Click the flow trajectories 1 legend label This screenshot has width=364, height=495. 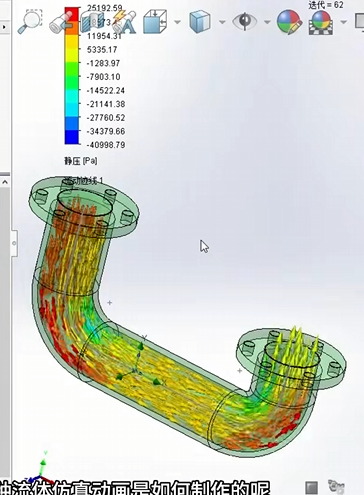[83, 181]
